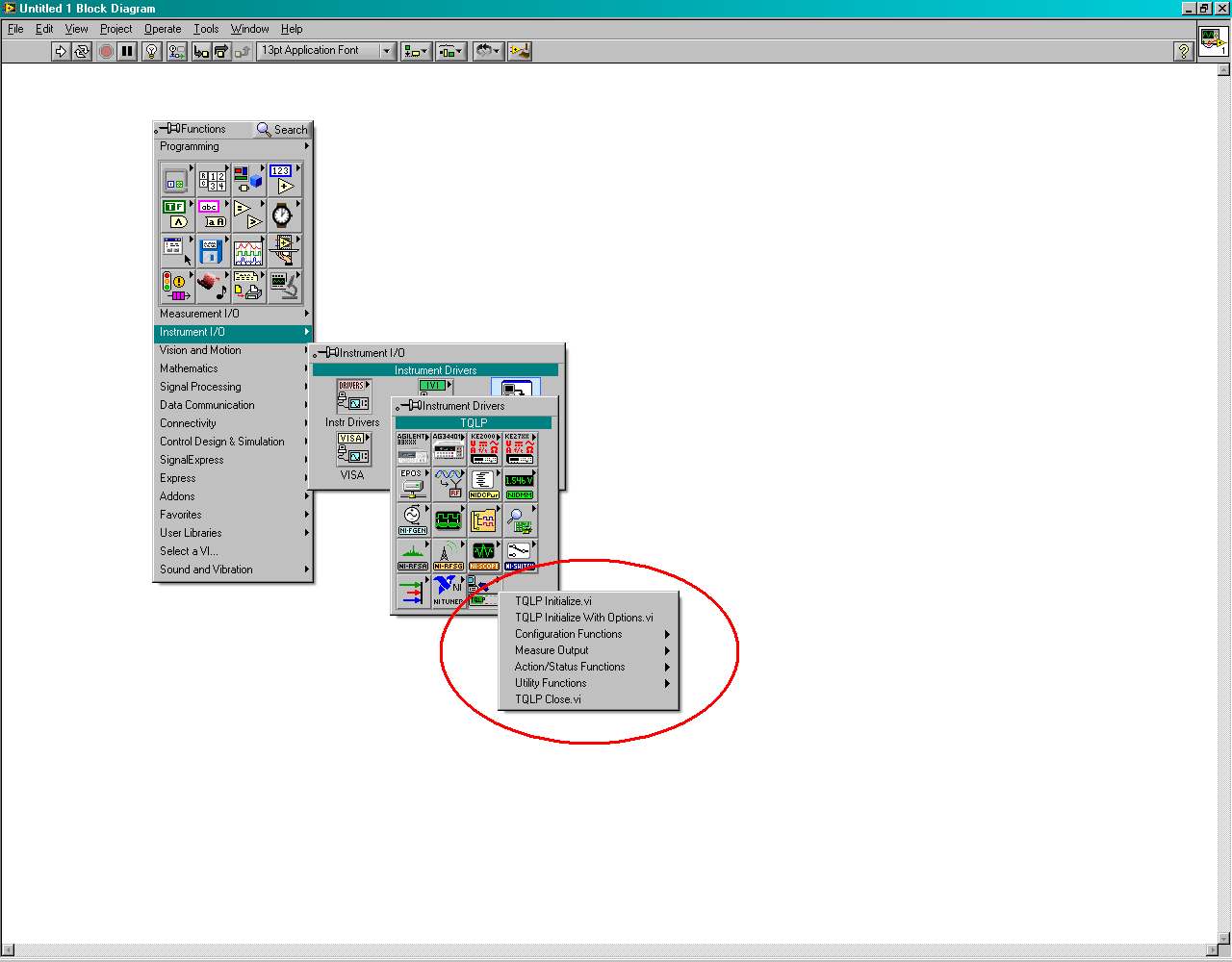1232x962 pixels.
Task: Open the Operate menu
Action: pyautogui.click(x=163, y=29)
